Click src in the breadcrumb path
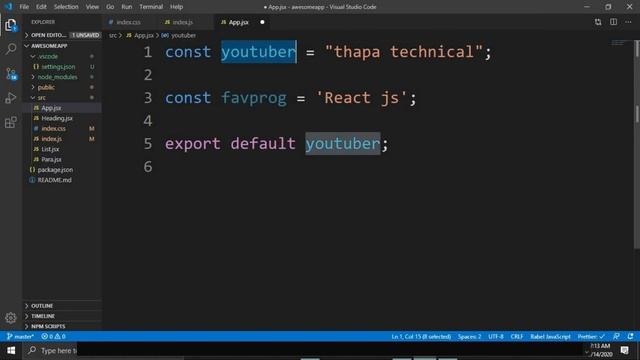This screenshot has height=360, width=640. [113, 36]
